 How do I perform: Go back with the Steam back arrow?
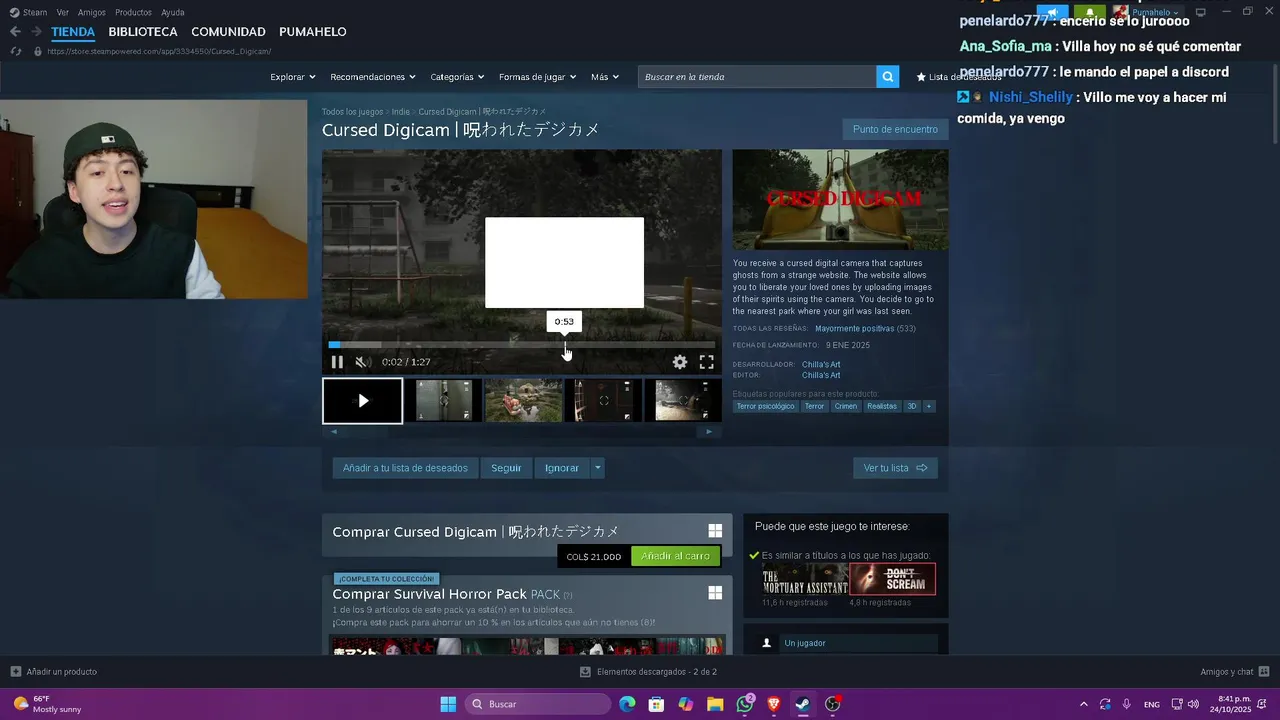point(15,32)
